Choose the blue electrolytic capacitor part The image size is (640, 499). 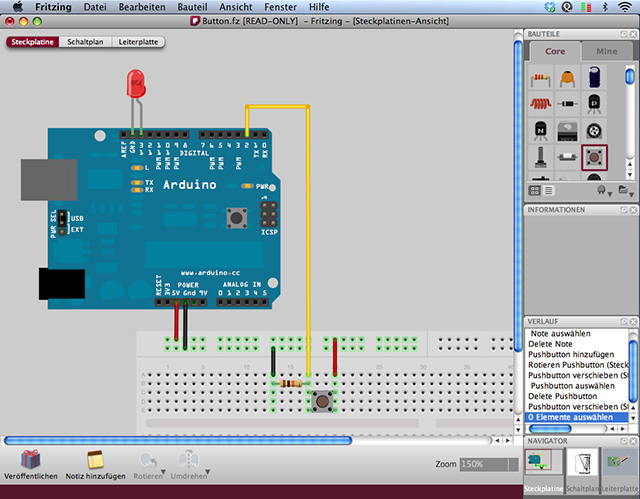click(x=594, y=78)
